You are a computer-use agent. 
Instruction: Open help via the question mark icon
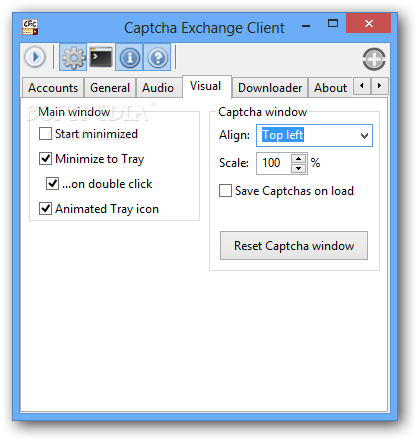pos(157,57)
